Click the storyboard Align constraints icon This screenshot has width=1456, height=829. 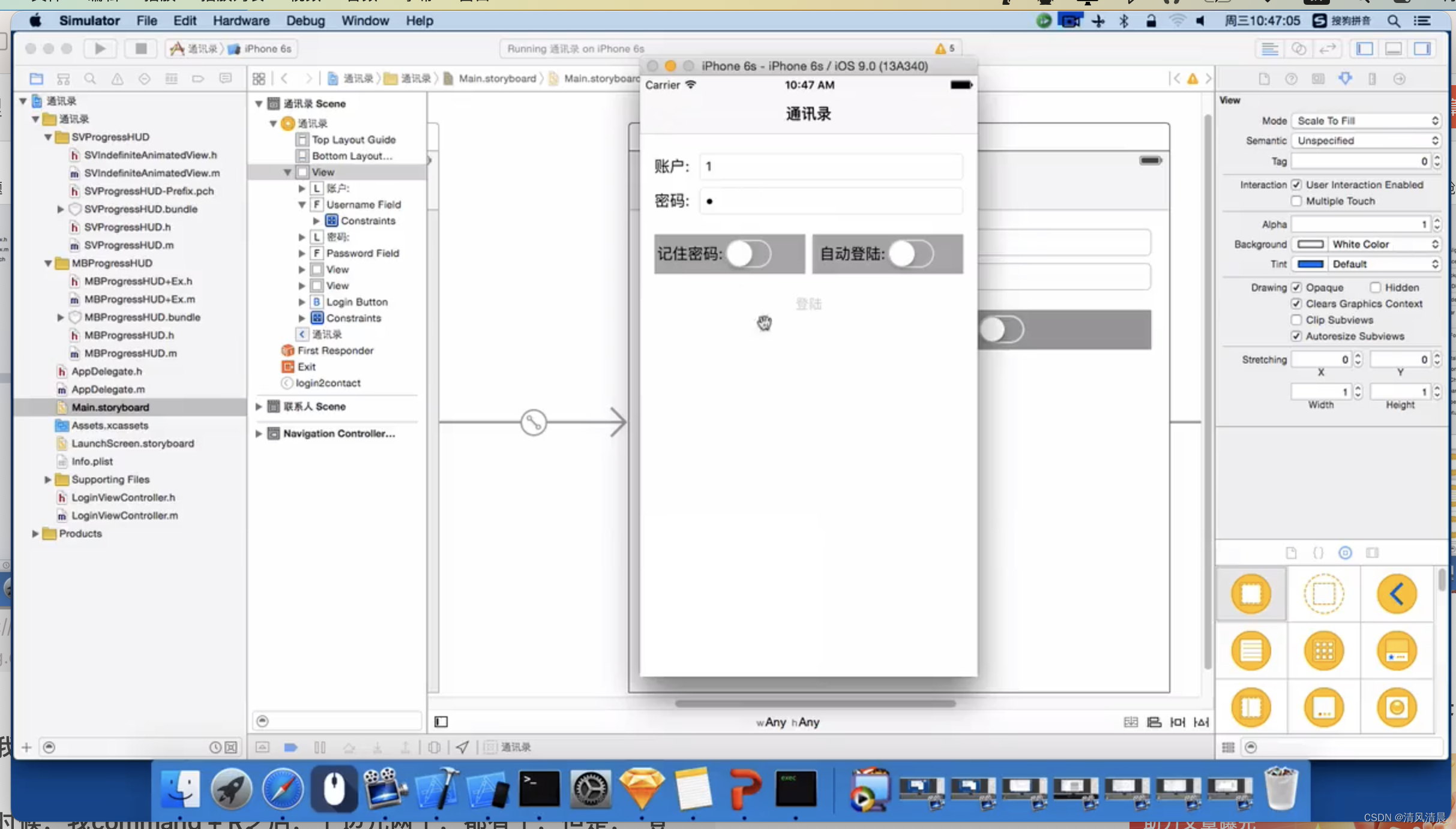(1154, 722)
